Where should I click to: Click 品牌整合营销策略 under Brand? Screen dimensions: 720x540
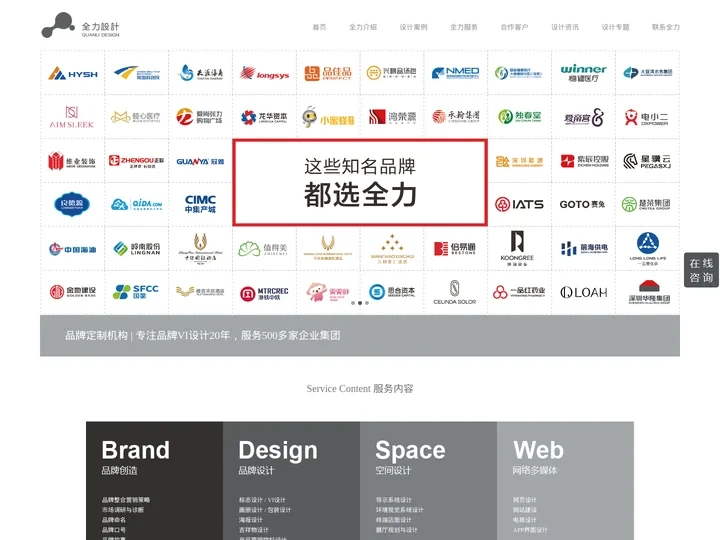point(126,500)
